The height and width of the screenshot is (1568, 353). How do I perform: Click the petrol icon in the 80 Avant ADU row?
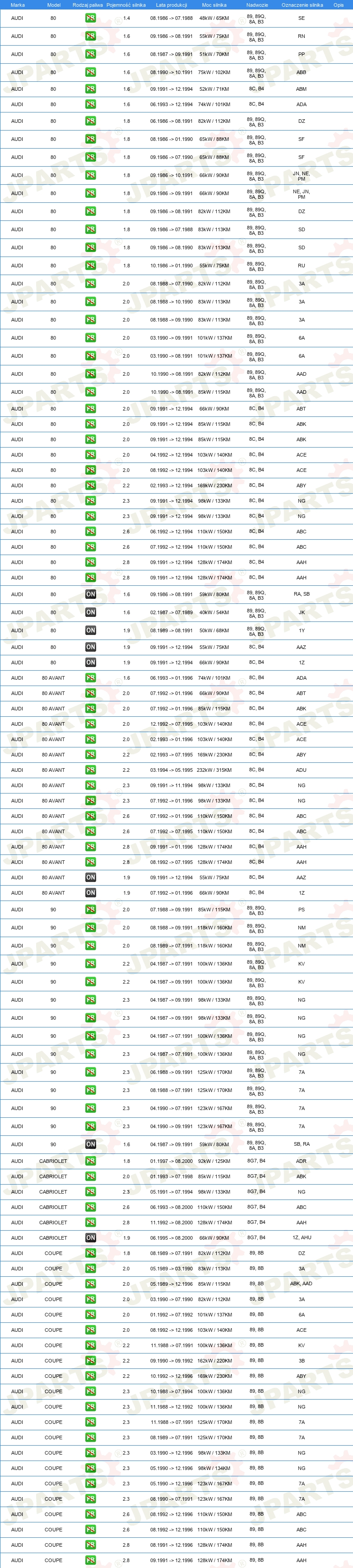(x=90, y=770)
